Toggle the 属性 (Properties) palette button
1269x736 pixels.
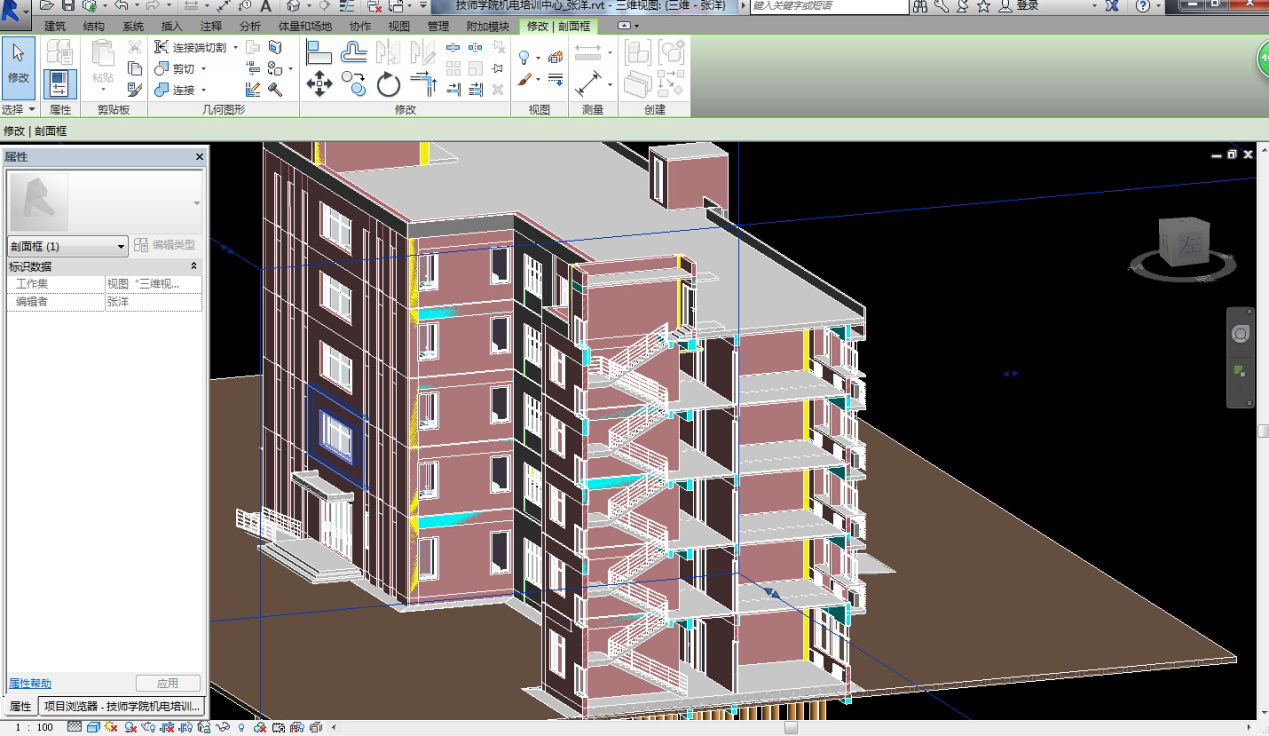click(60, 84)
